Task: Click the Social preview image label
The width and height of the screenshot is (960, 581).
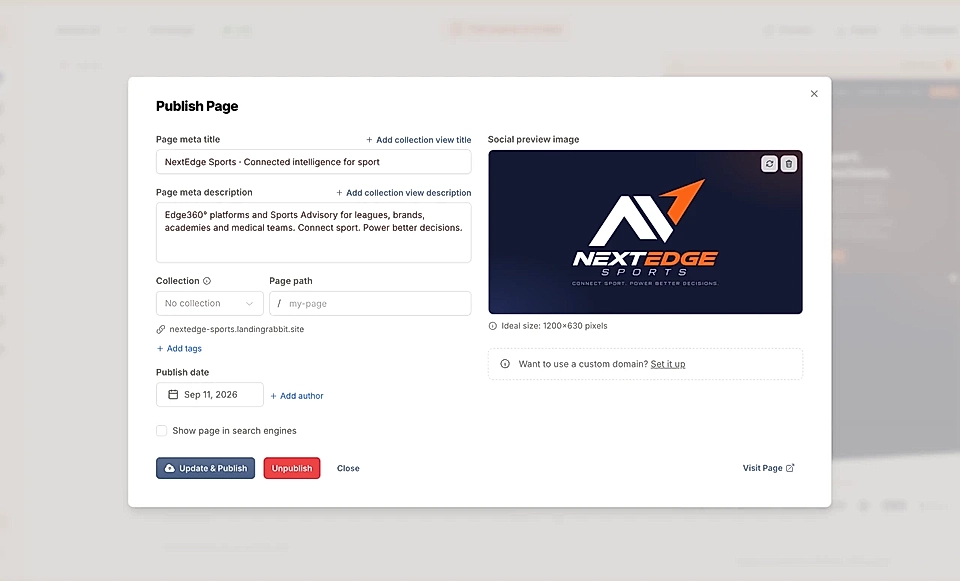Action: tap(533, 140)
